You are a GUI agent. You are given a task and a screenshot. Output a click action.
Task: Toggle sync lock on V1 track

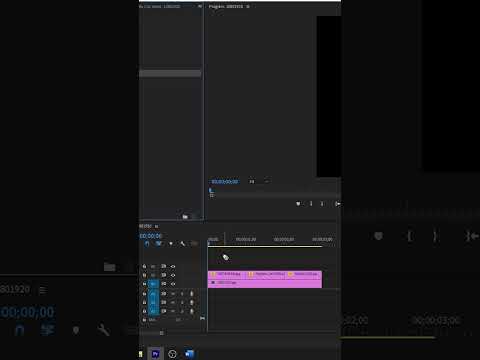point(164,284)
